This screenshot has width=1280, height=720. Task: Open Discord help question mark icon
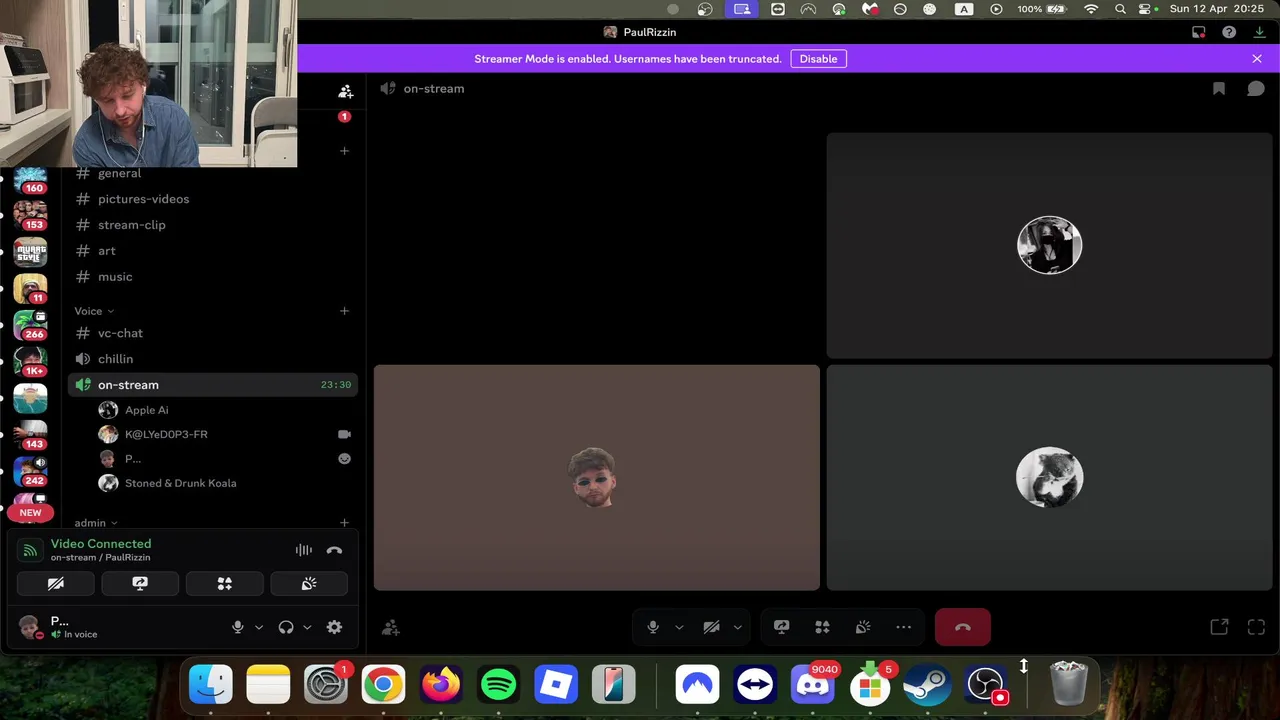pyautogui.click(x=1229, y=32)
